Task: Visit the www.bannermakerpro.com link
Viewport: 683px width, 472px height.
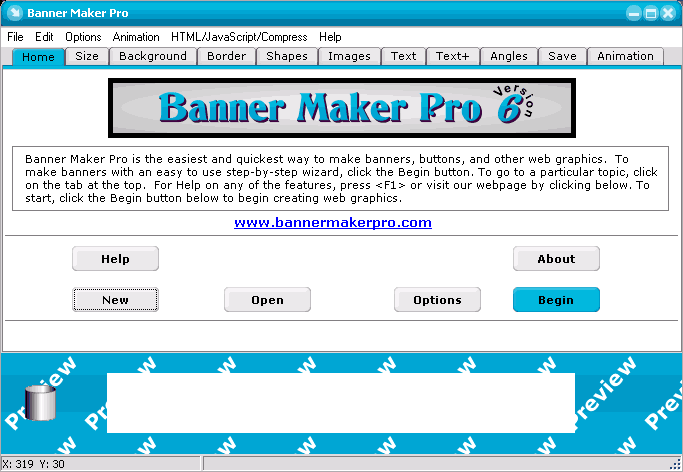Action: point(333,223)
